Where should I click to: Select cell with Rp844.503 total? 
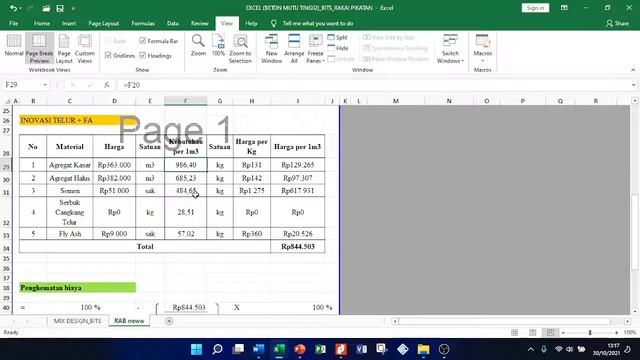point(298,247)
